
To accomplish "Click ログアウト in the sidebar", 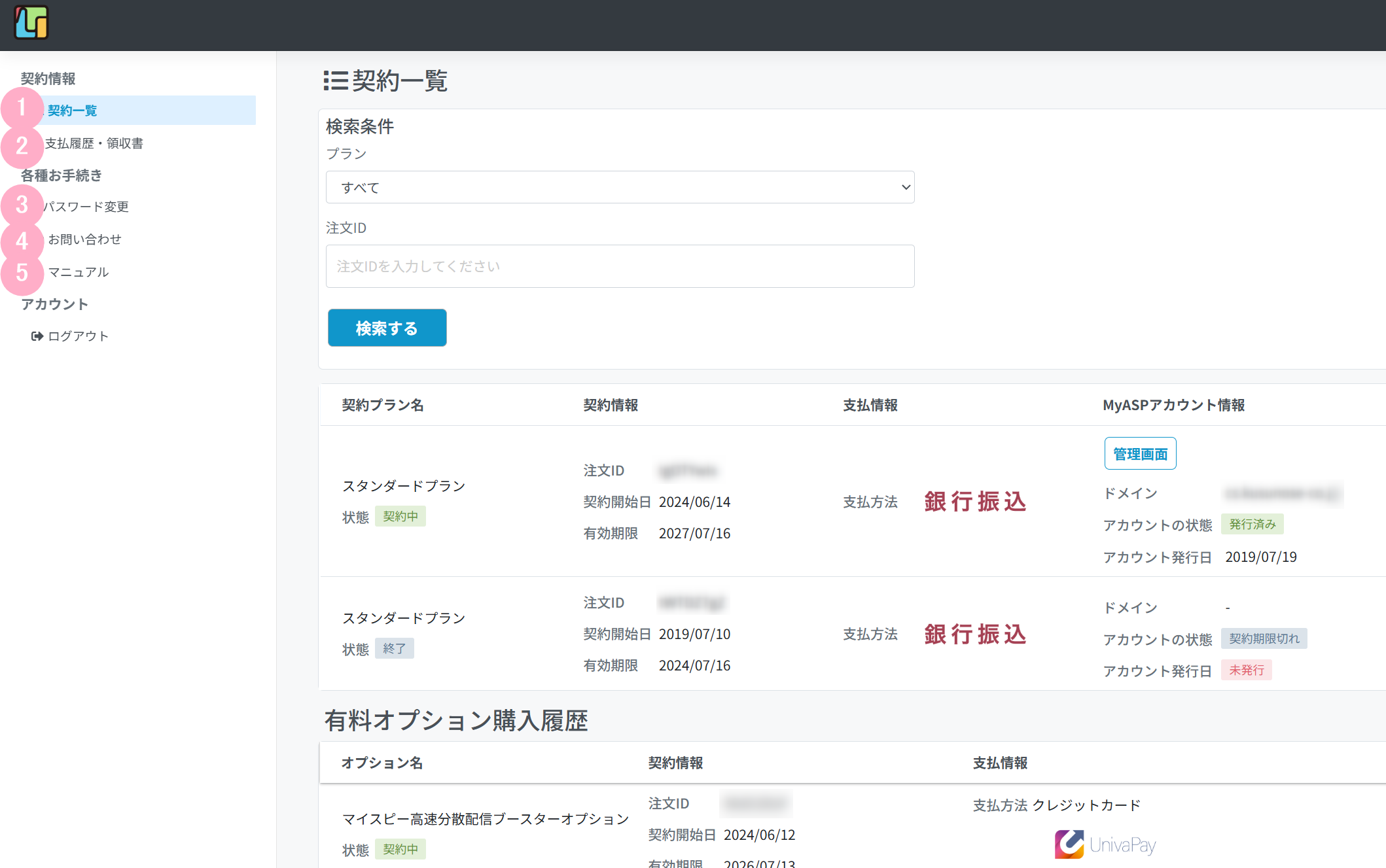I will coord(78,336).
